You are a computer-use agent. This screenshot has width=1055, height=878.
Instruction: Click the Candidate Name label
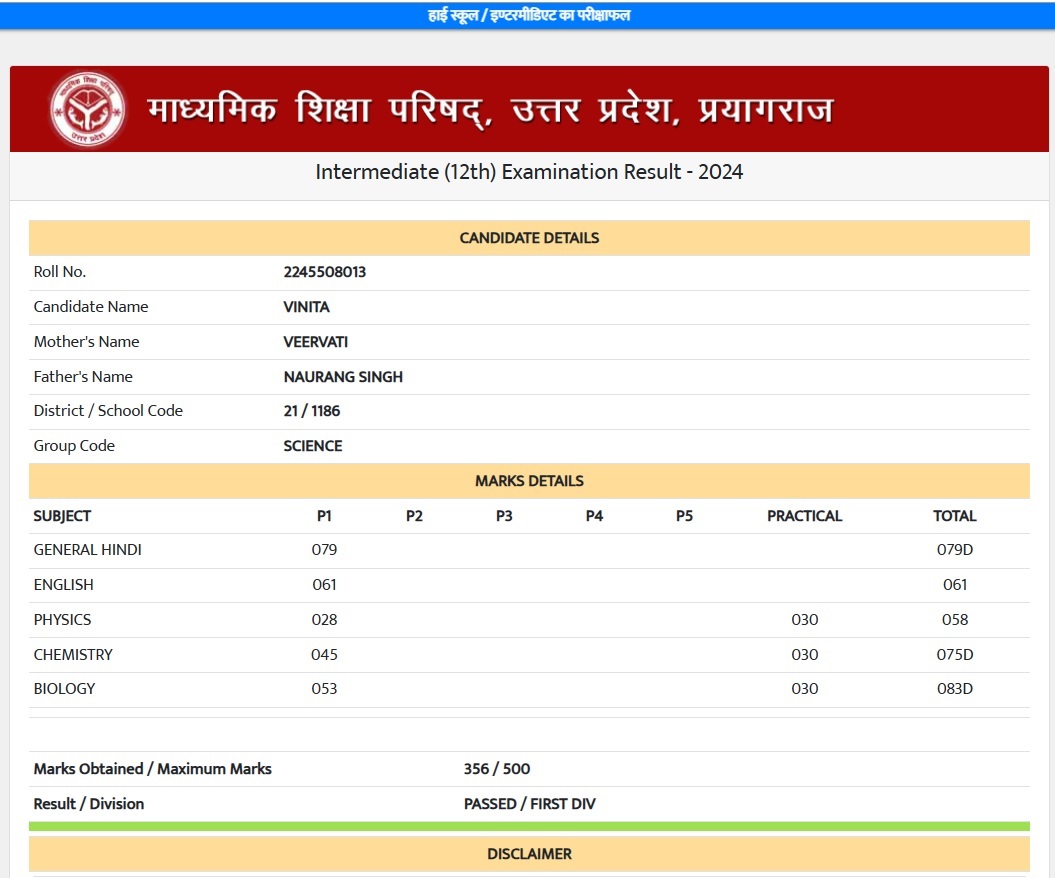coord(91,307)
